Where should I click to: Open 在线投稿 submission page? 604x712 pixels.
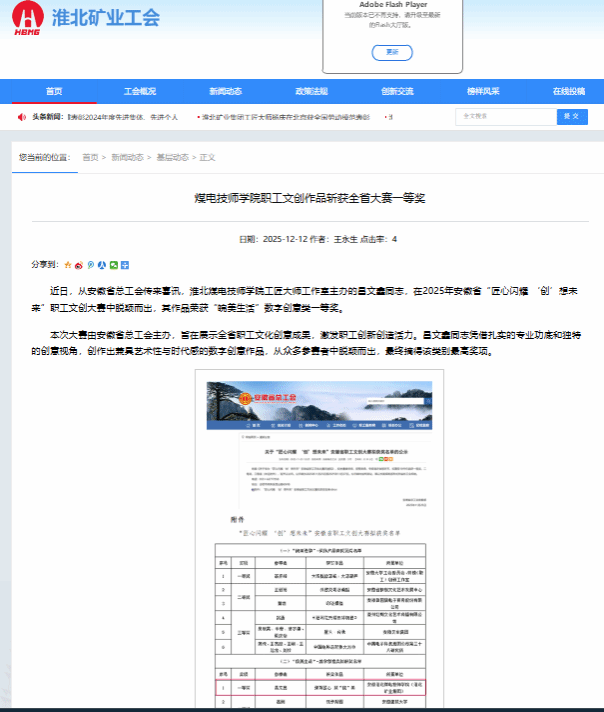click(x=568, y=91)
